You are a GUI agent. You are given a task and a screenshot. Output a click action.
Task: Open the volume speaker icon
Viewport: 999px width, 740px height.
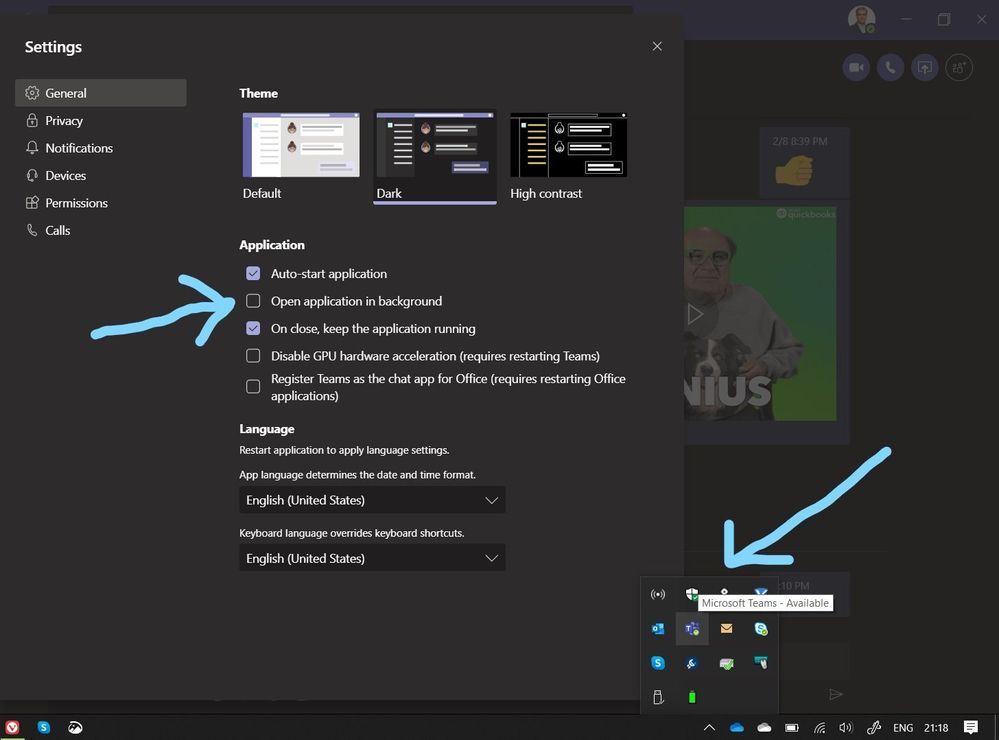[846, 727]
